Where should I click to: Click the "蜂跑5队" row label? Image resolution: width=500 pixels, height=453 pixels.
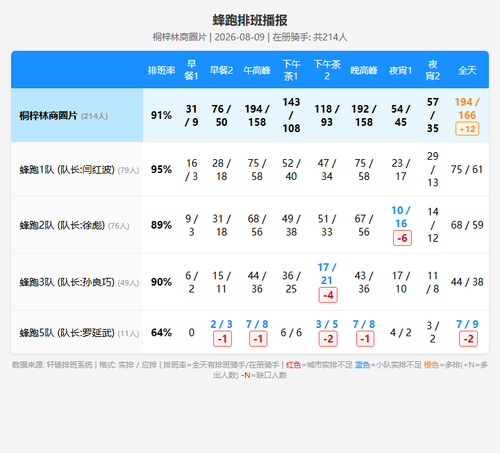(x=79, y=333)
